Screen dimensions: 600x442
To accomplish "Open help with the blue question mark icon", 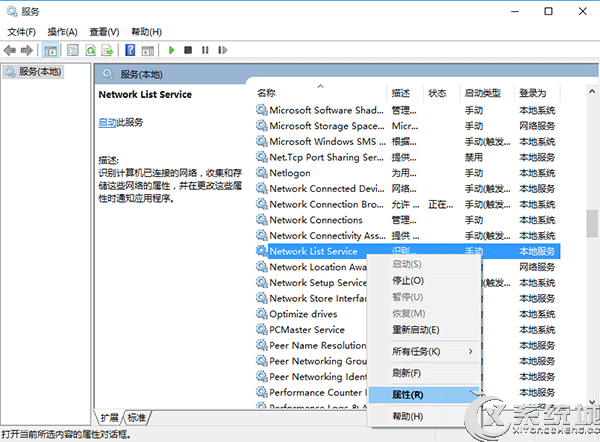I will tap(130, 50).
